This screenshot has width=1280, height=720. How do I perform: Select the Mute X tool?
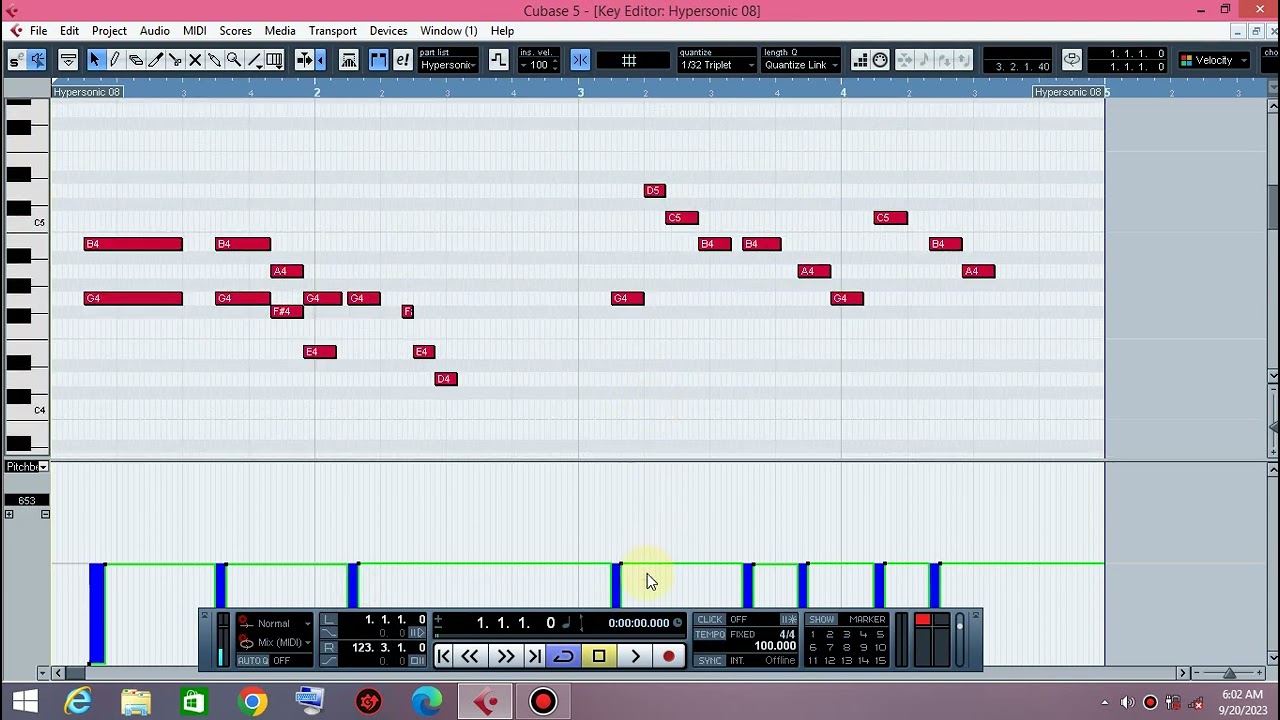pyautogui.click(x=195, y=60)
